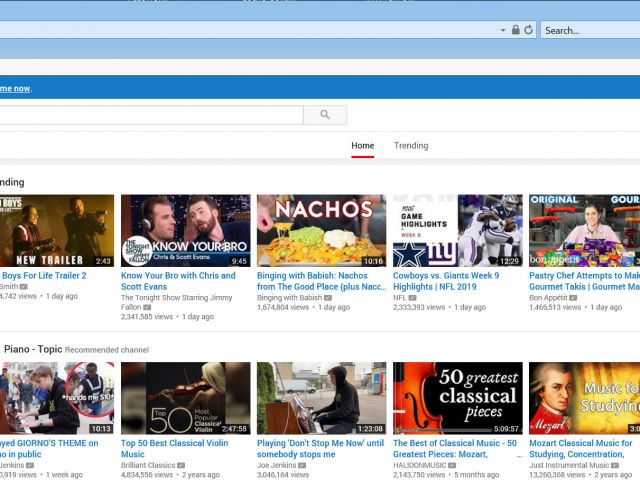The width and height of the screenshot is (640, 480).
Task: Click the browser Search... field
Action: coord(590,30)
